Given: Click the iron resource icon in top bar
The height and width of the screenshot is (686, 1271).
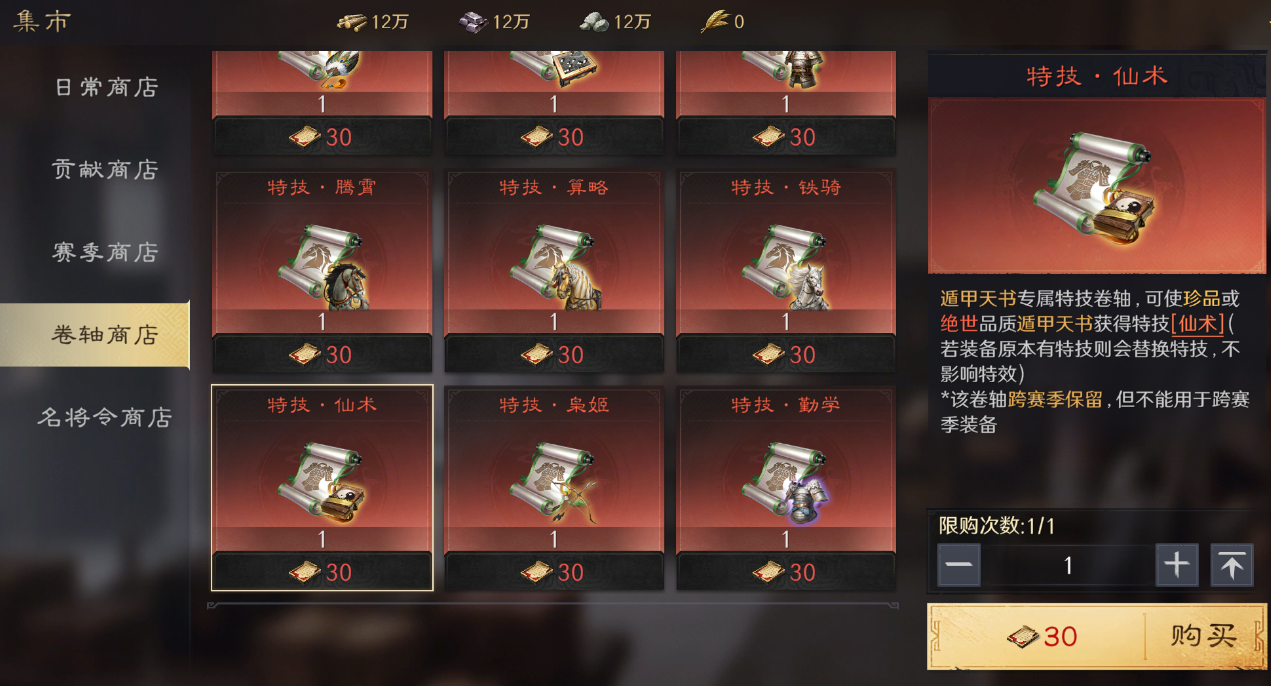Looking at the screenshot, I should [x=472, y=21].
